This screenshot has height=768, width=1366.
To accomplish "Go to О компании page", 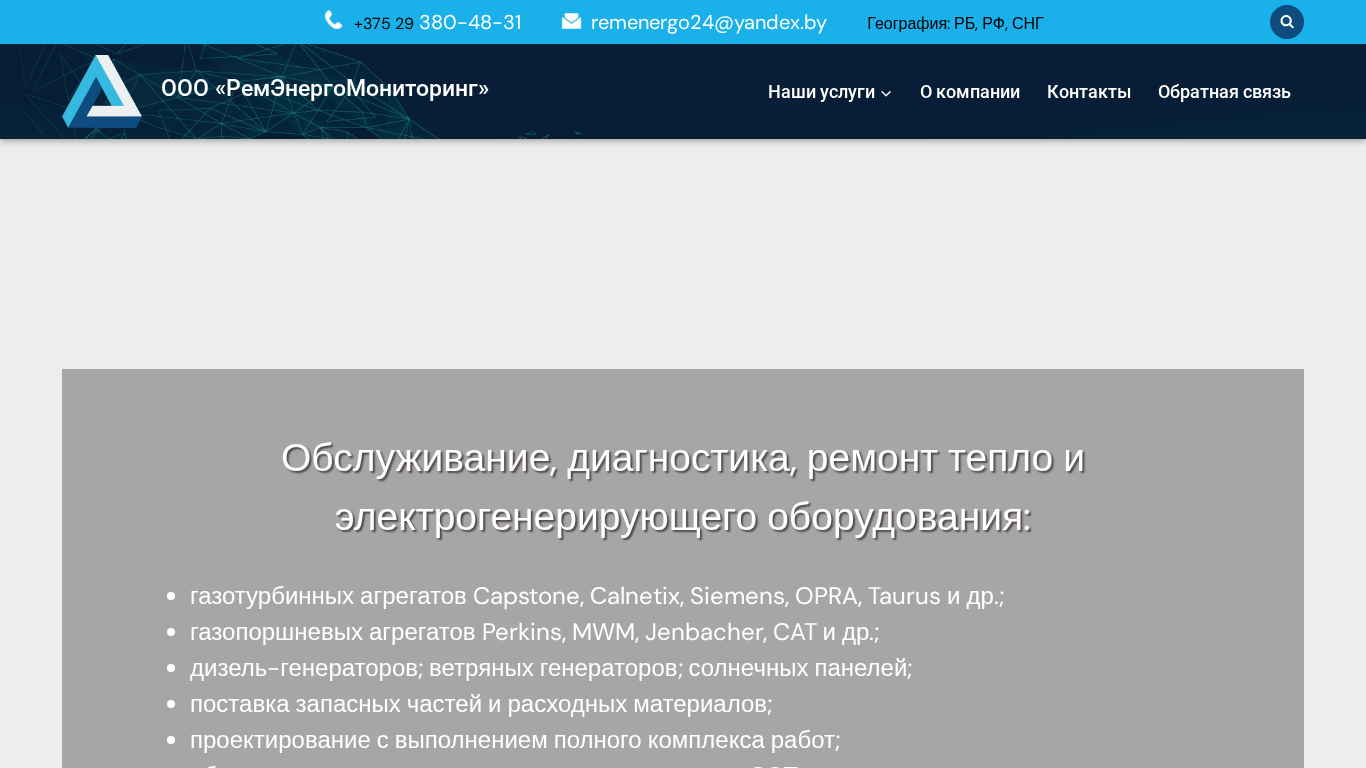I will click(970, 92).
